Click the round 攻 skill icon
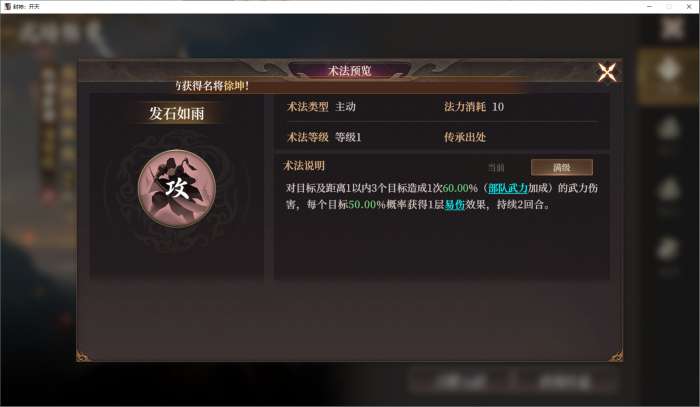Screen dimensions: 700x407 177,188
